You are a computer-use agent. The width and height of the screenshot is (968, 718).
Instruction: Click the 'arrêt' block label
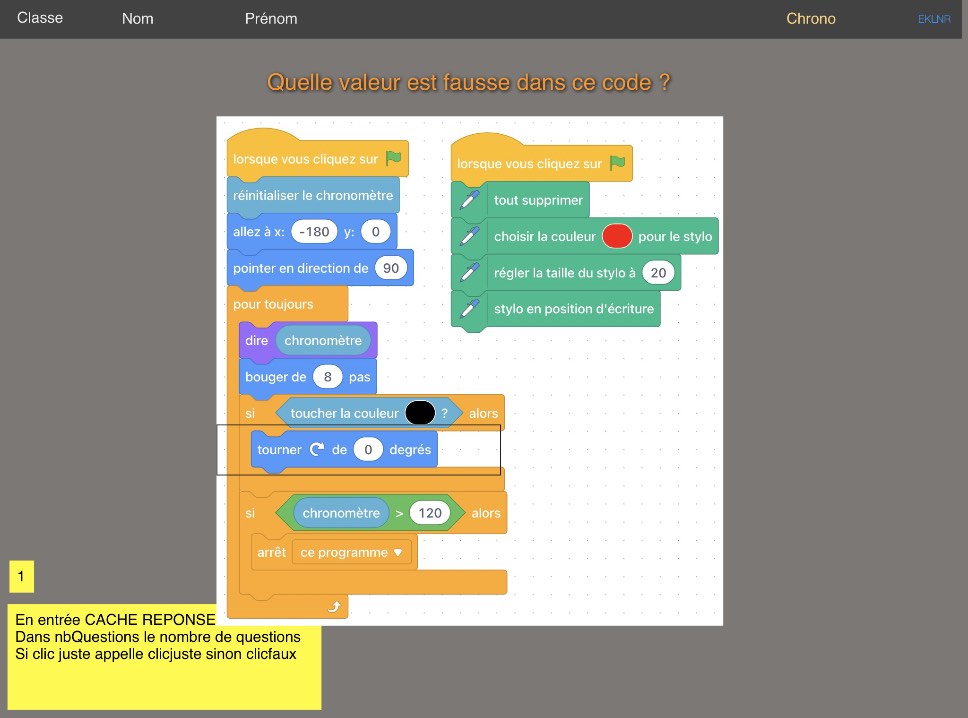point(272,553)
